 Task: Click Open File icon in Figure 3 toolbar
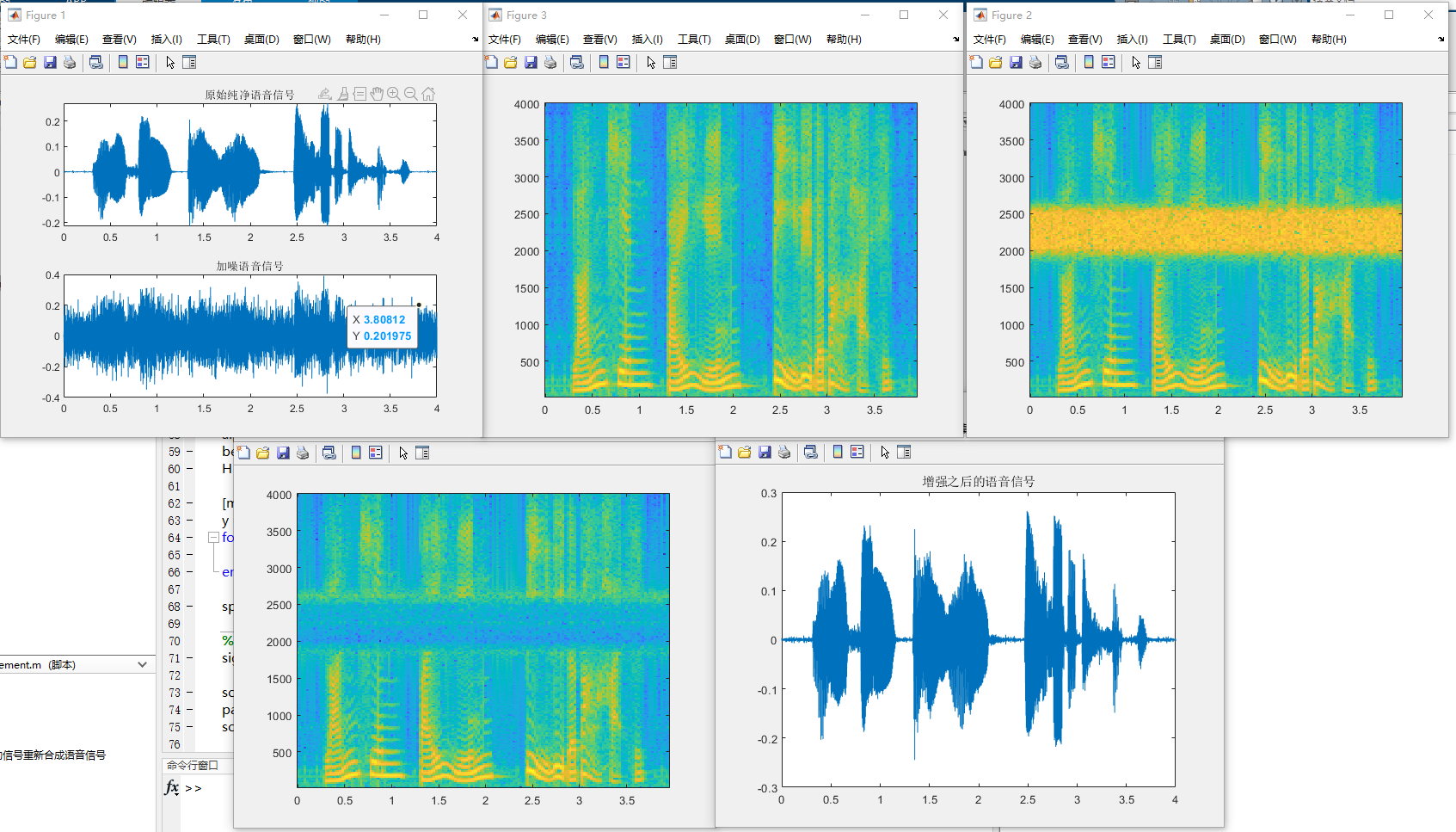[511, 62]
